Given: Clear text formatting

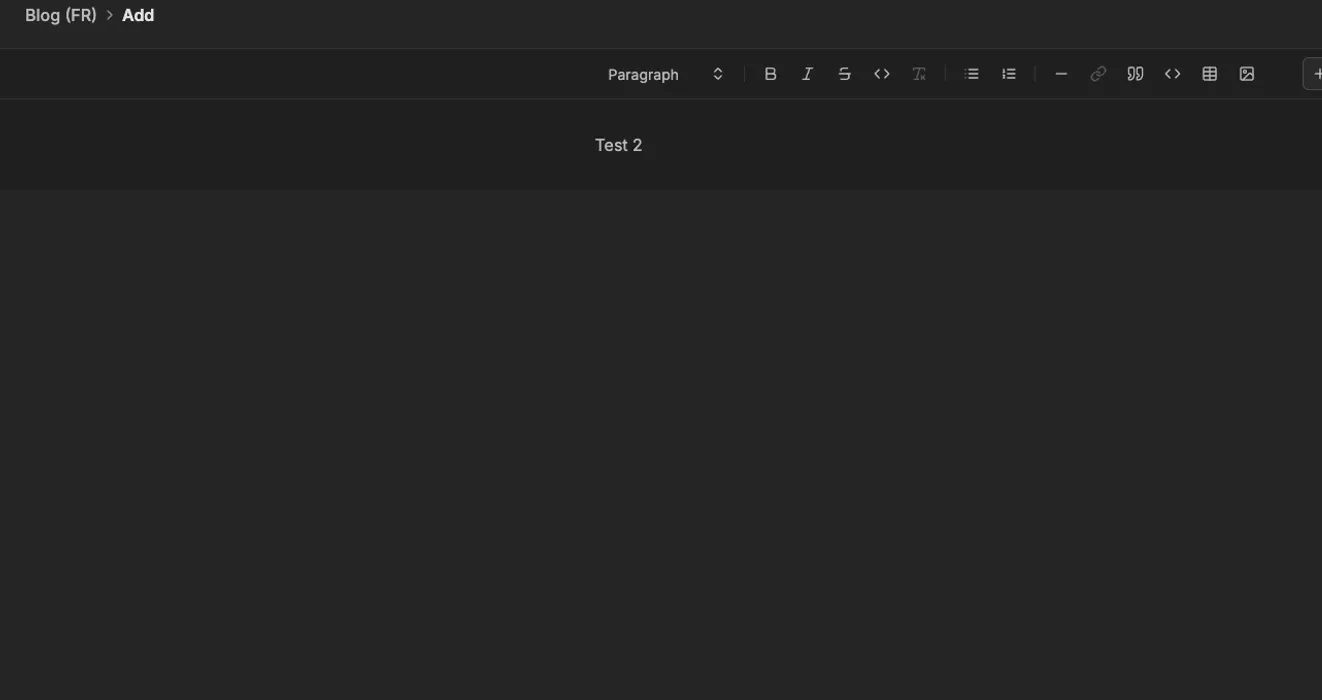Looking at the screenshot, I should coord(919,74).
